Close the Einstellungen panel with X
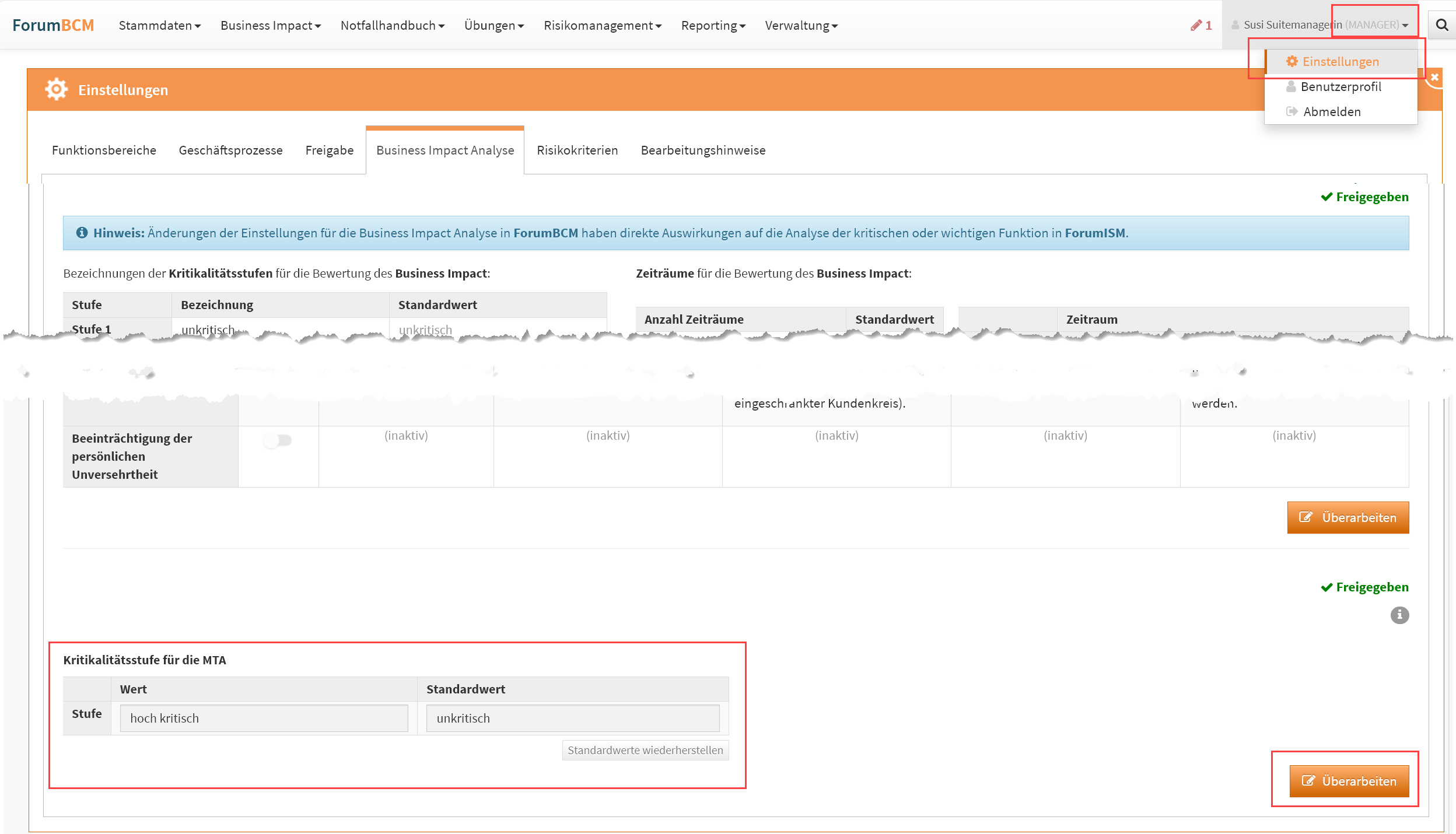 click(1434, 77)
